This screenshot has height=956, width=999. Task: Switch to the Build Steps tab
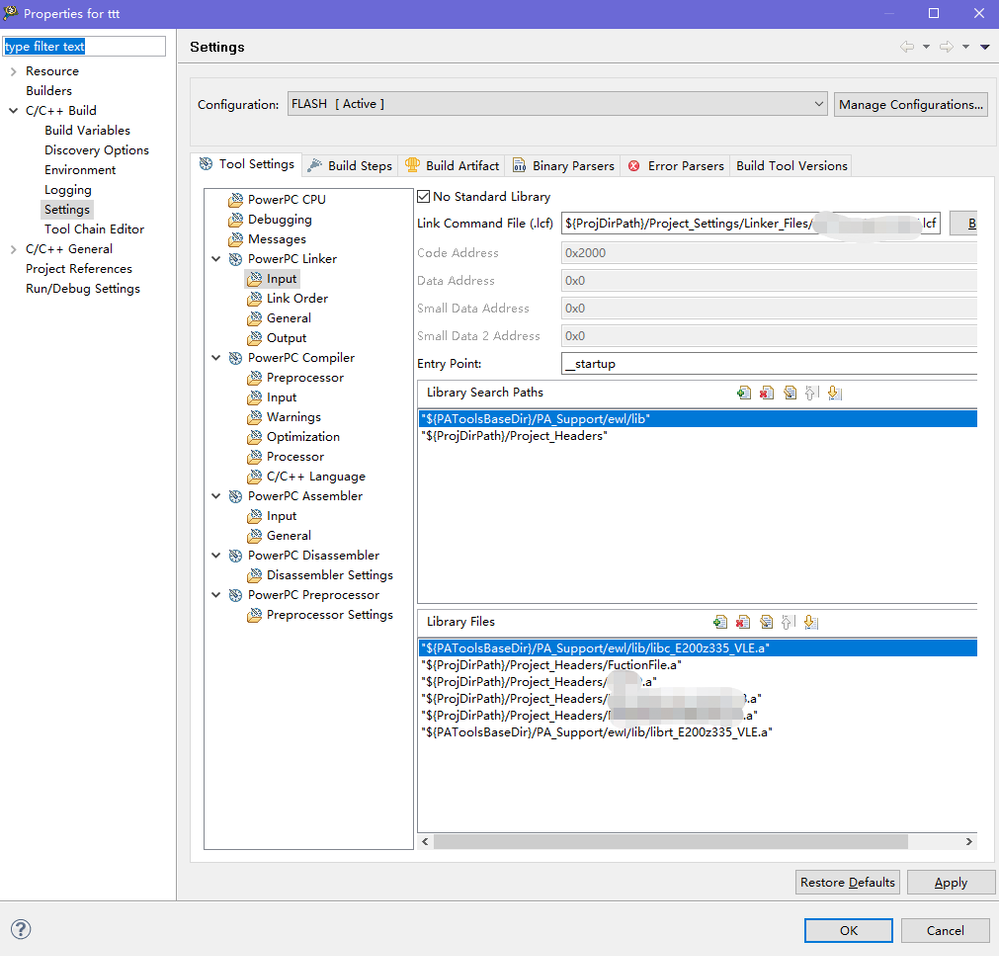(350, 166)
